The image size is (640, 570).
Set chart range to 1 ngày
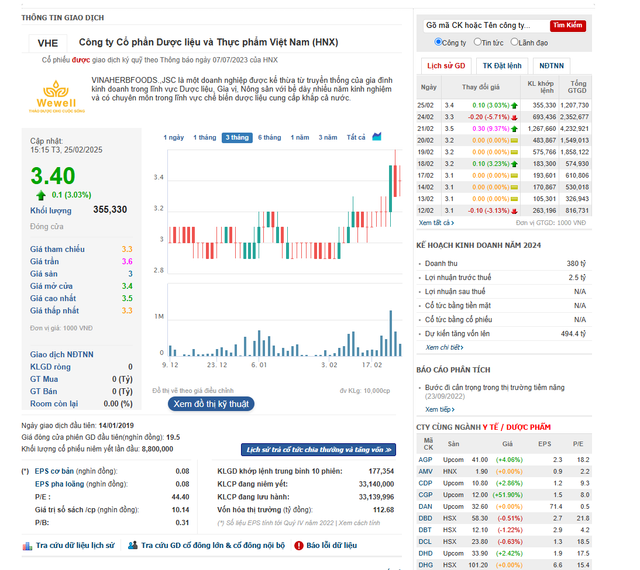coord(173,138)
